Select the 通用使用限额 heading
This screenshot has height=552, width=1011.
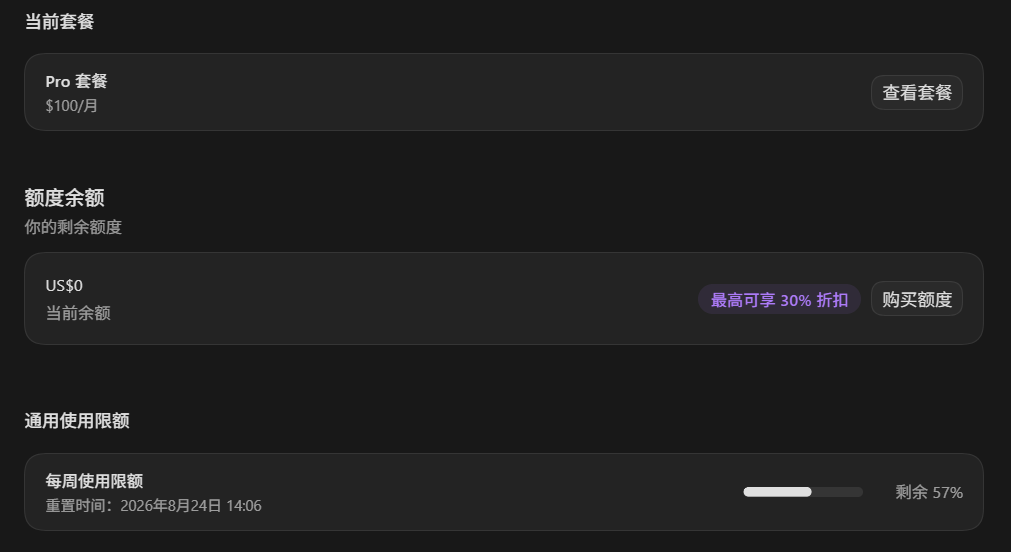[77, 420]
